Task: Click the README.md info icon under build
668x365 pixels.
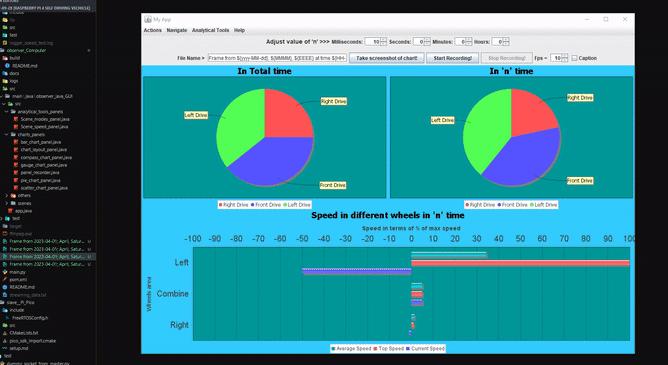Action: click(x=7, y=66)
